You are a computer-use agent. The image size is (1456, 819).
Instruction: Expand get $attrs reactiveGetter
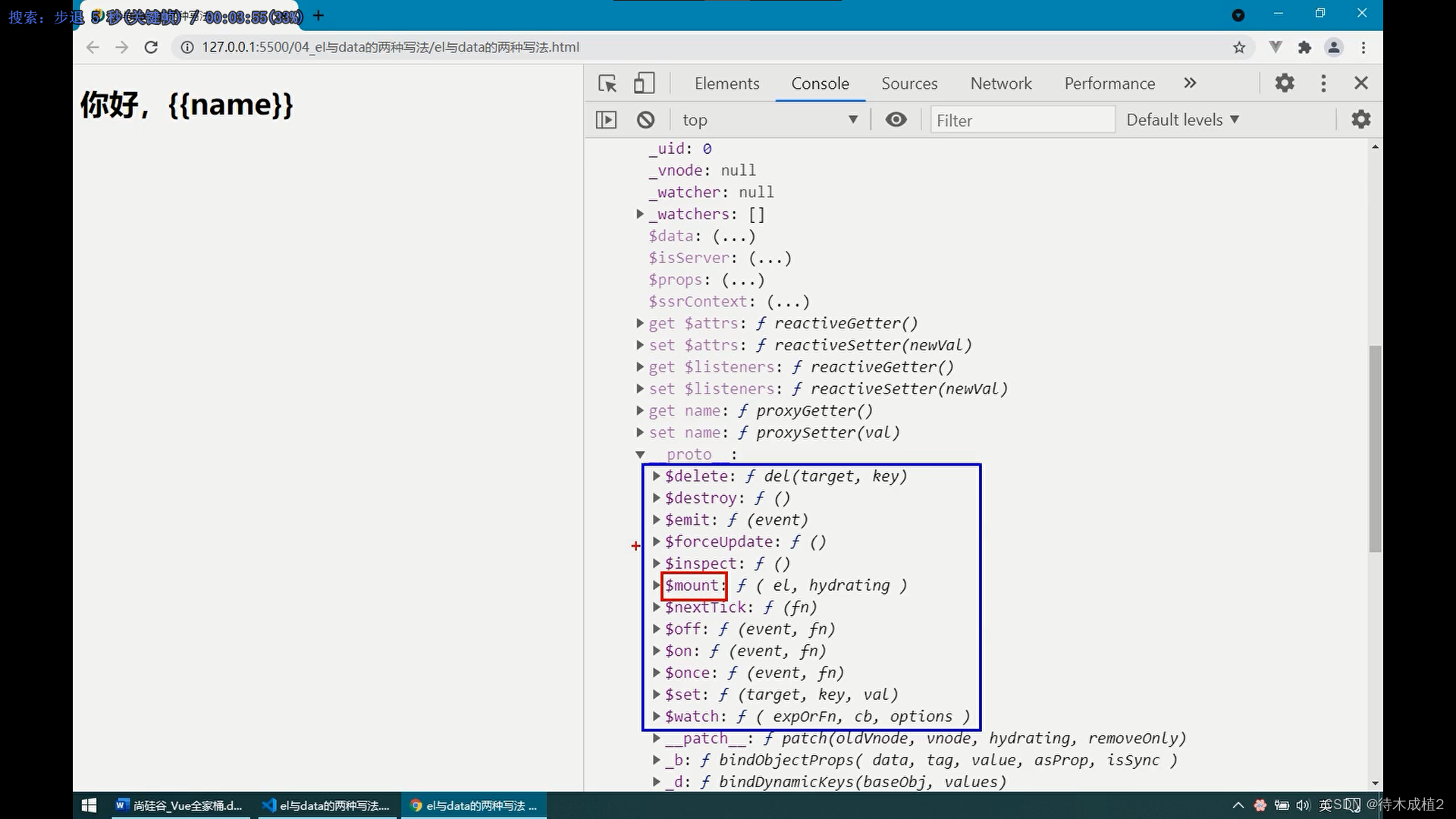(x=640, y=324)
